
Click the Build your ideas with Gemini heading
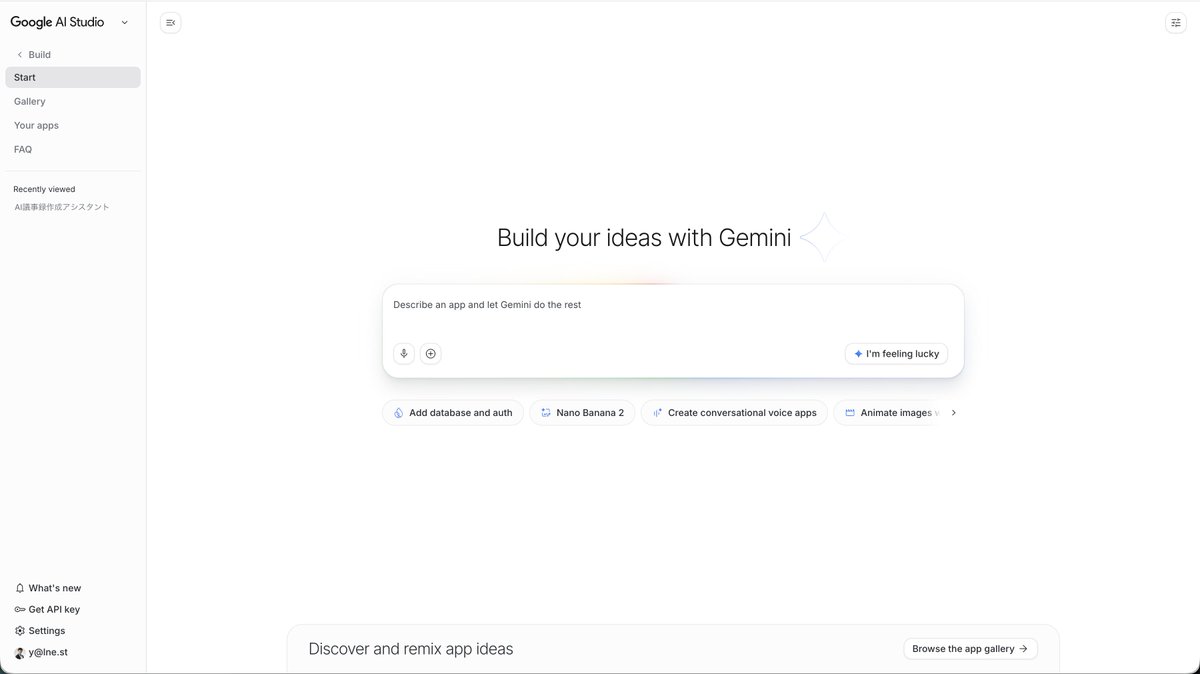(x=644, y=238)
